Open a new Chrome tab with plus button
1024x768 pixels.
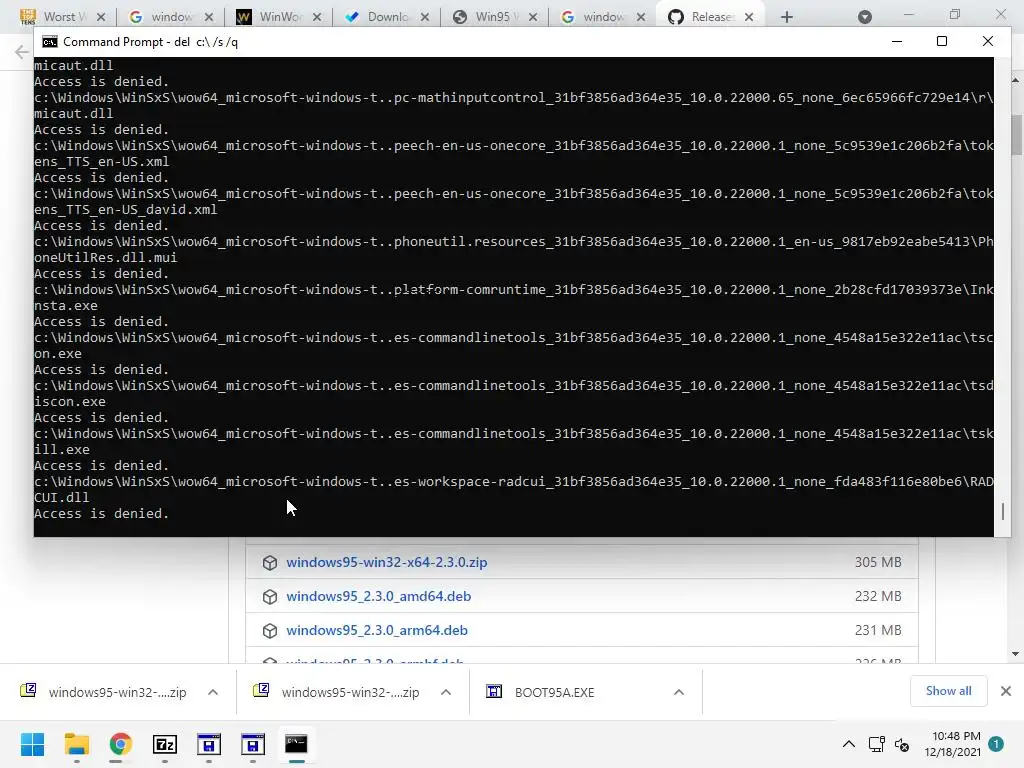787,17
